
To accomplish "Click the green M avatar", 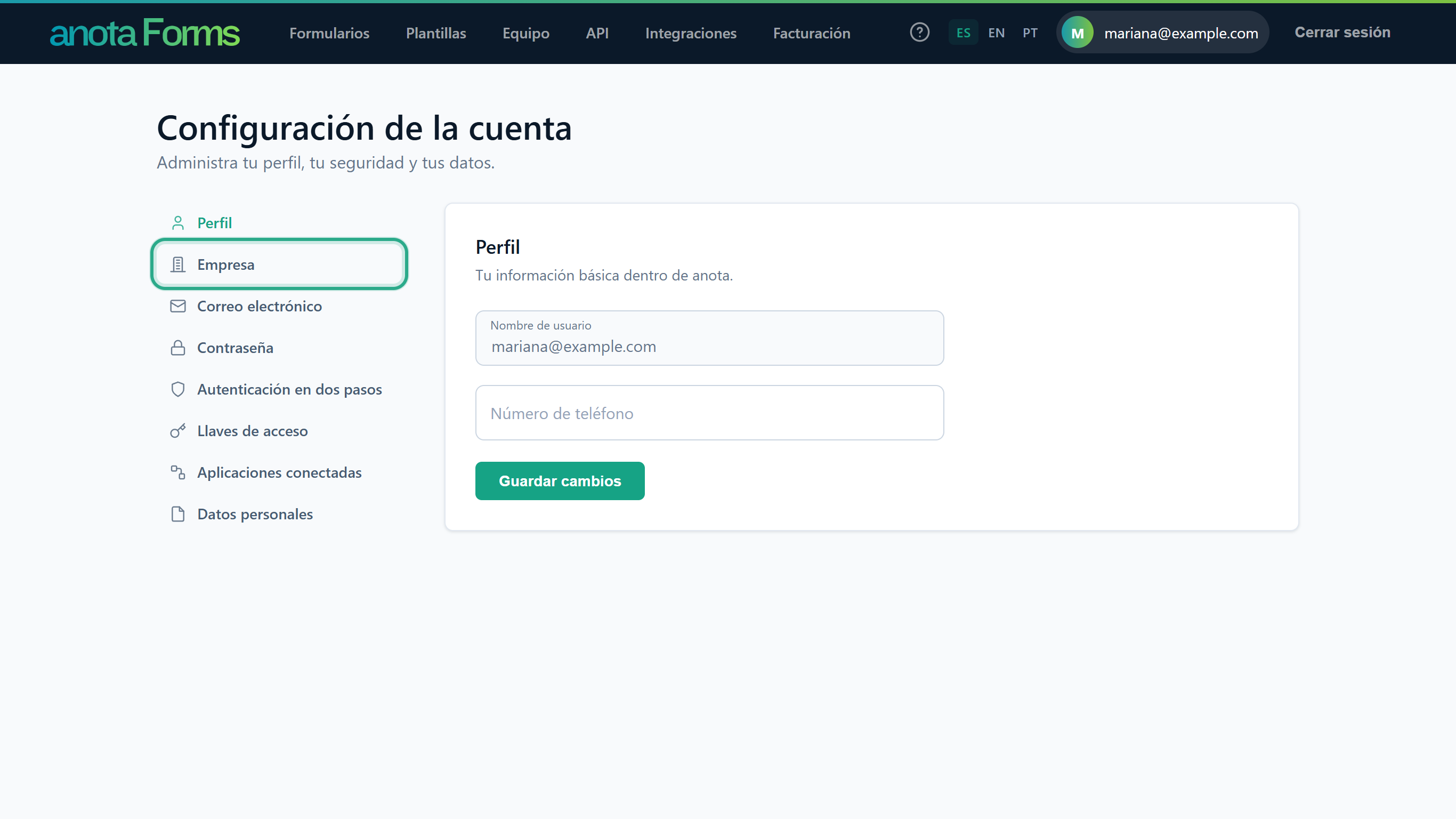I will tap(1077, 33).
